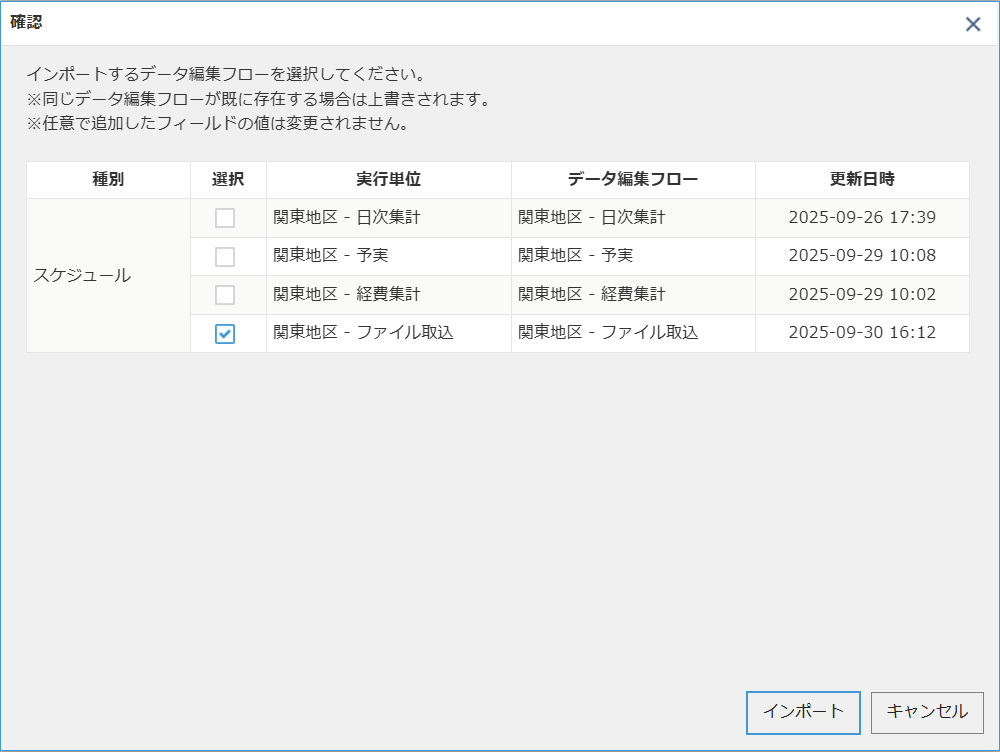Click the データ編集フロー column header
The image size is (1000, 752).
coord(633,180)
